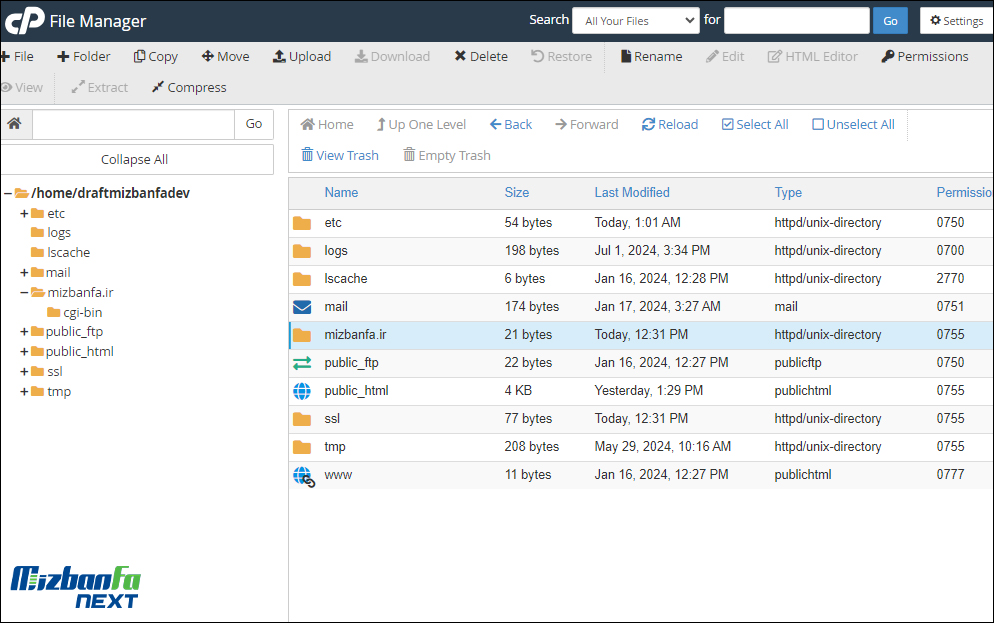This screenshot has height=623, width=994.
Task: Select logs in the folder tree
Action: [x=58, y=233]
